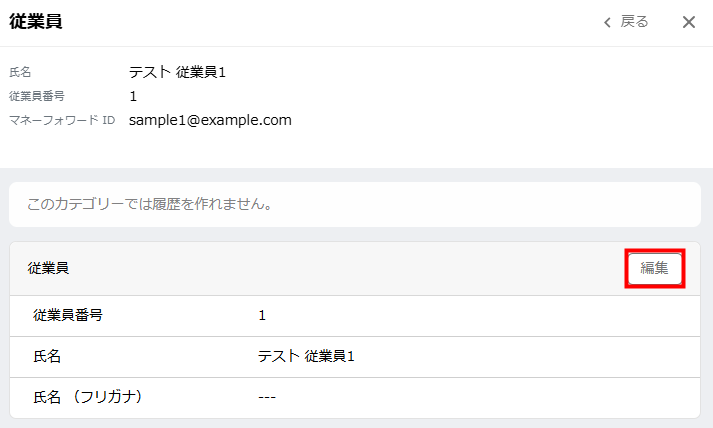Click the 氏名 label in header summary
The width and height of the screenshot is (713, 428).
point(20,72)
